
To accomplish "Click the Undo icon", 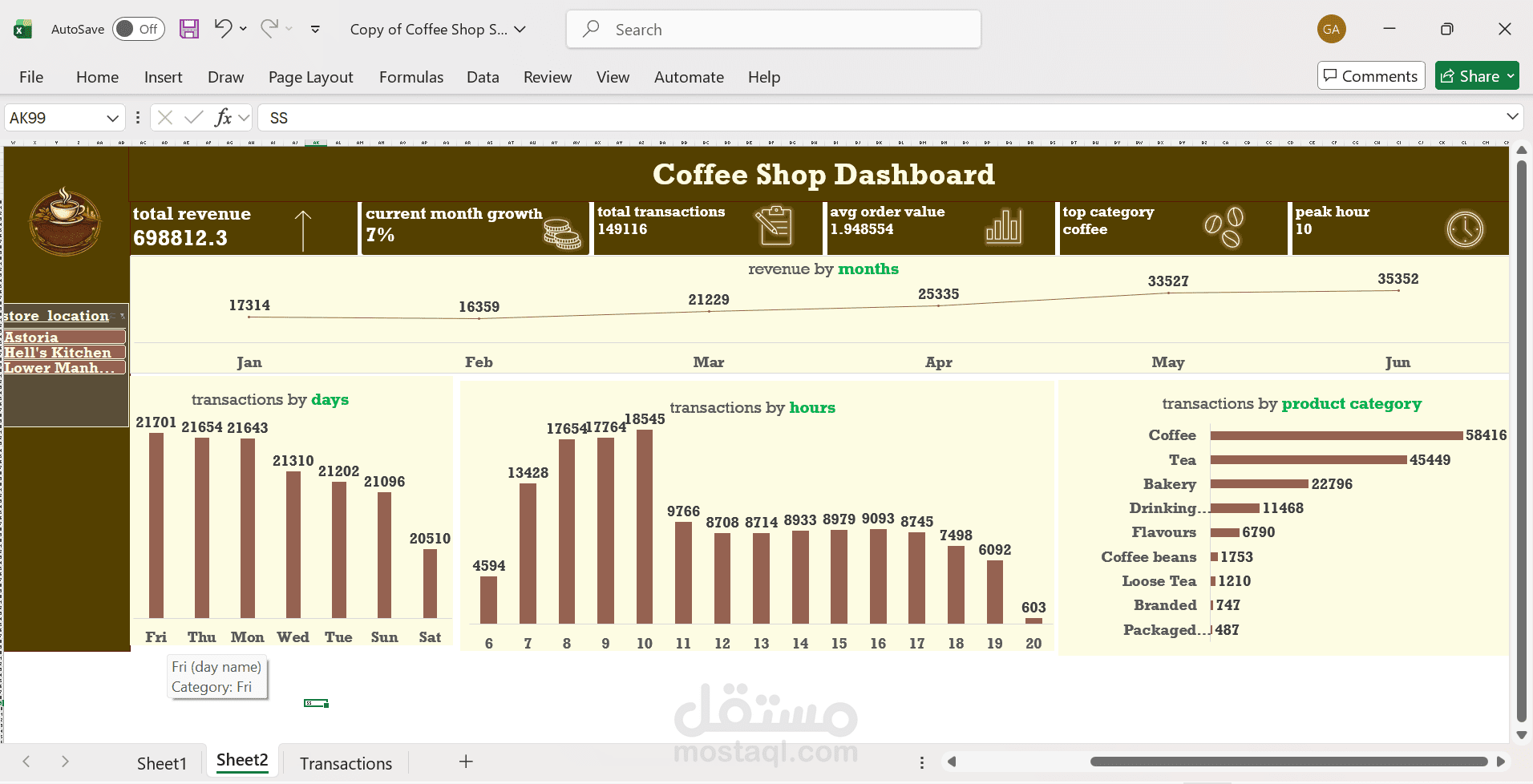I will tap(221, 29).
